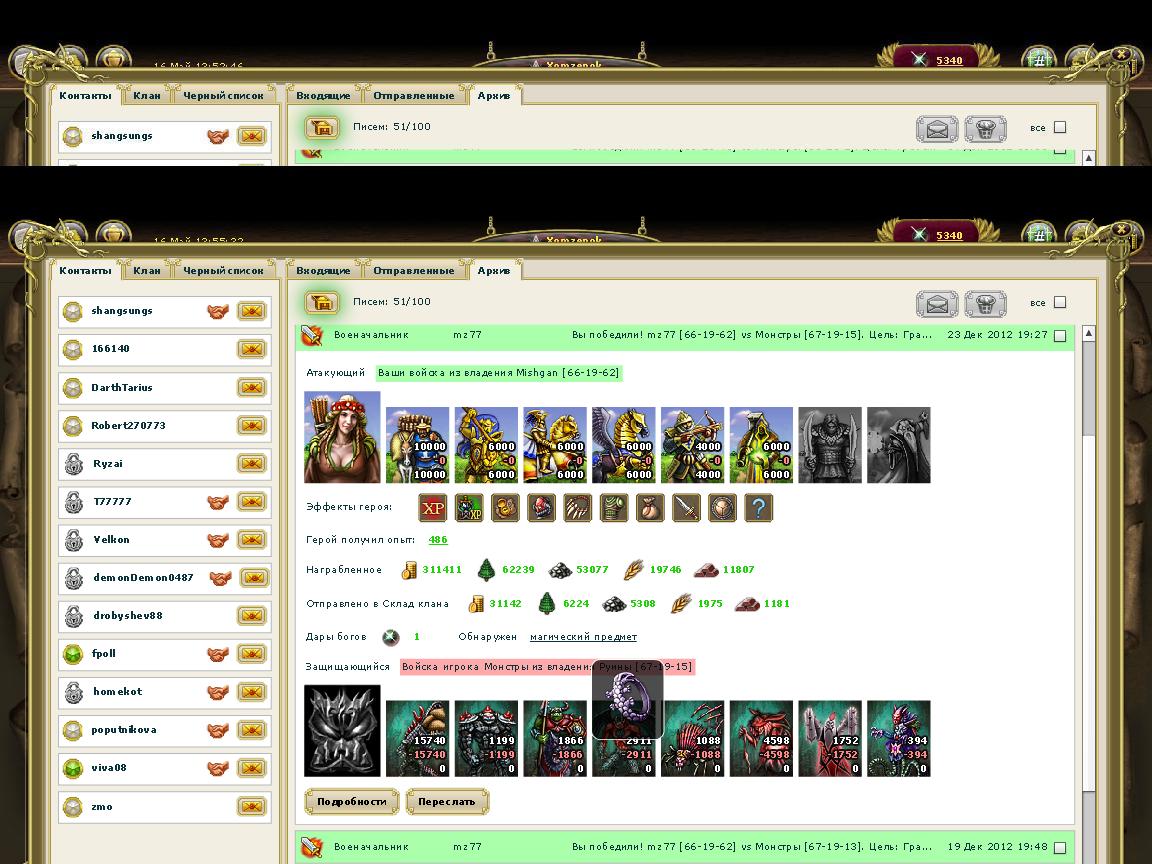The width and height of the screenshot is (1152, 864).
Task: Click the handshake icon beside viva08
Action: click(x=217, y=768)
